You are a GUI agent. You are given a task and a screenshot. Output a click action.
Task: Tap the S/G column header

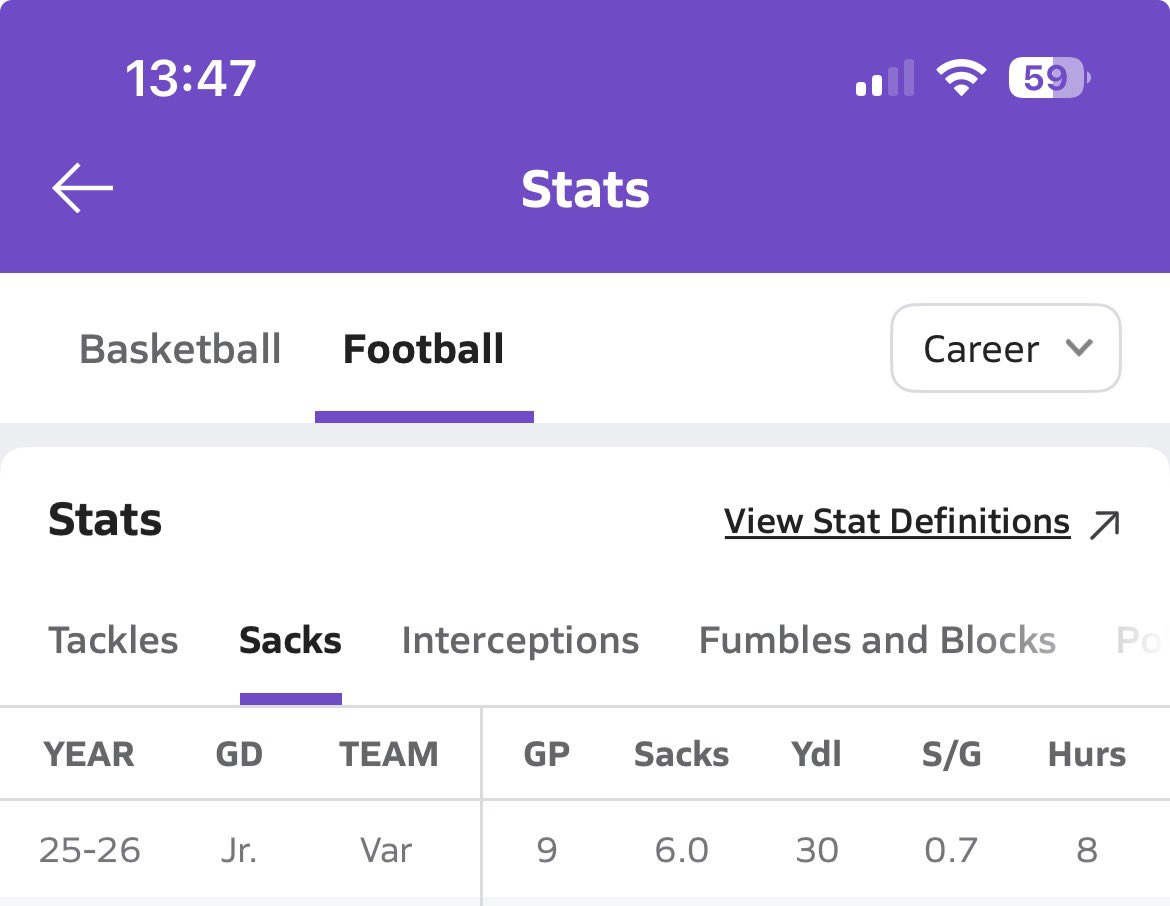click(951, 754)
